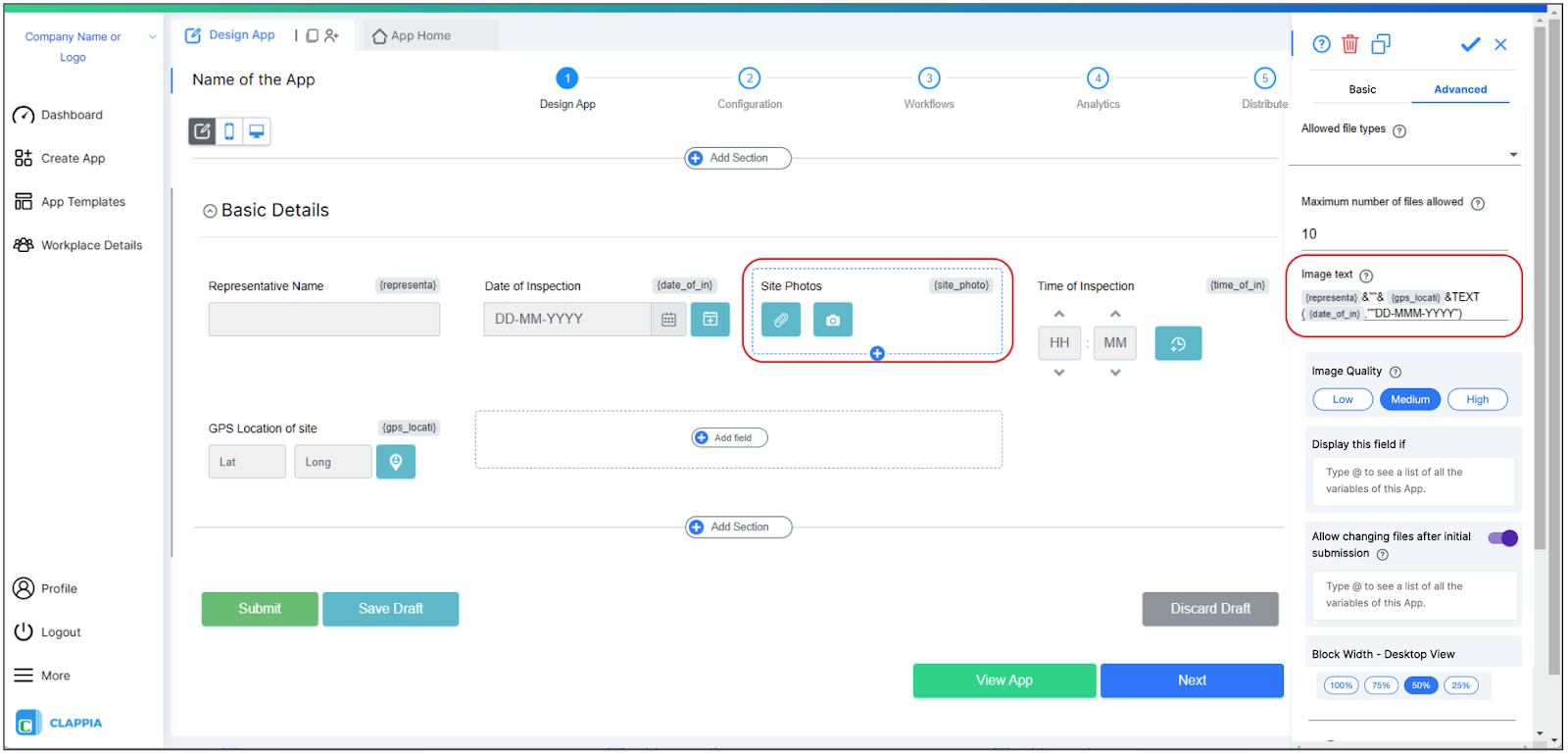Delete the field with the trash icon
1568x756 pixels.
tap(1350, 44)
